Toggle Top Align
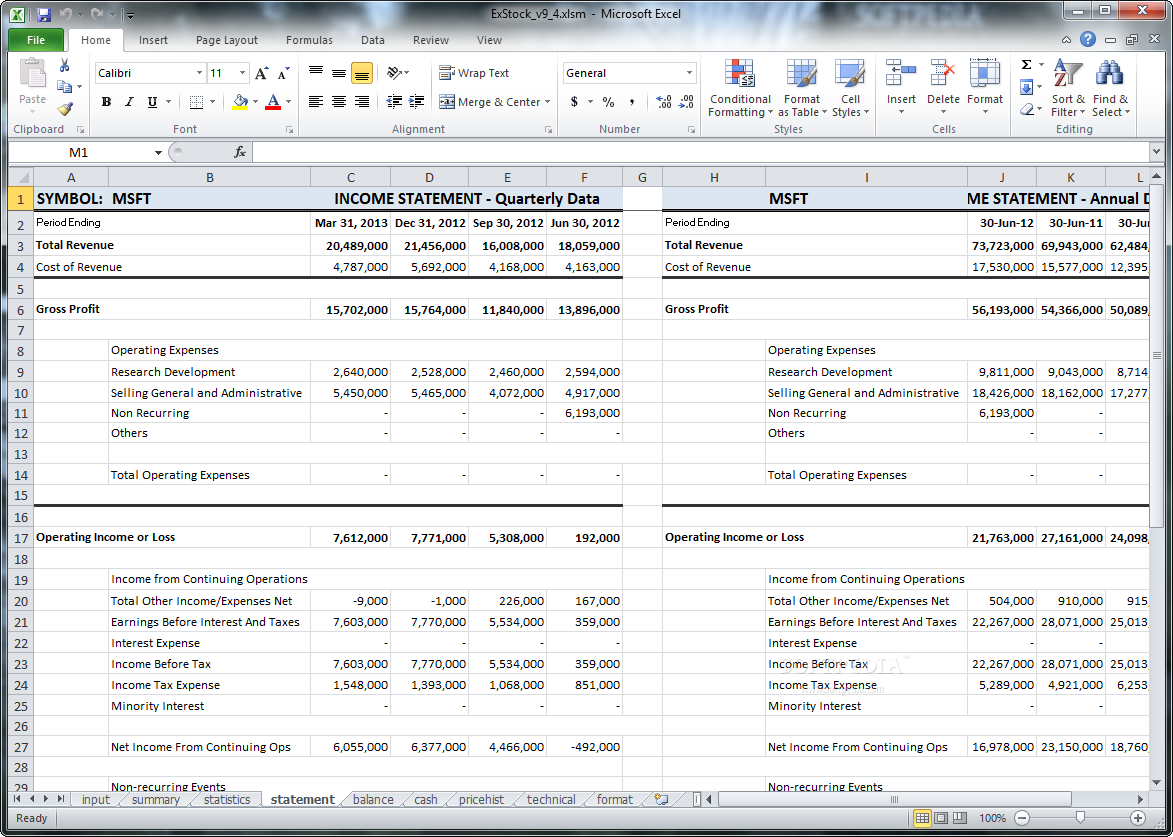The width and height of the screenshot is (1173, 837). point(316,73)
